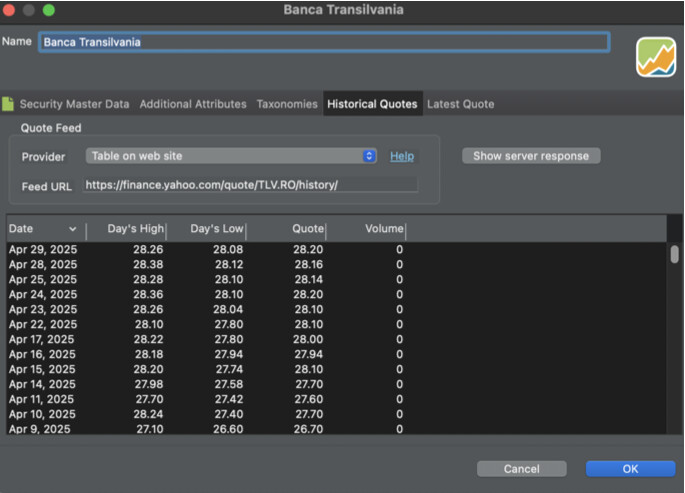Click the 28.04 Day's Low value
The width and height of the screenshot is (685, 493).
[x=228, y=309]
